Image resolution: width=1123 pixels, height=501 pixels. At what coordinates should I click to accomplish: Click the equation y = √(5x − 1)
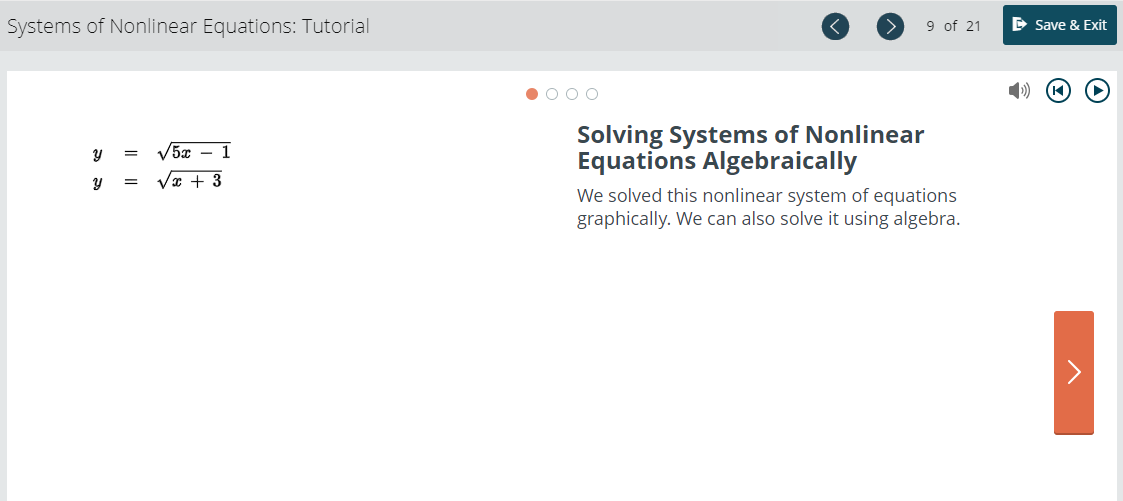(162, 152)
